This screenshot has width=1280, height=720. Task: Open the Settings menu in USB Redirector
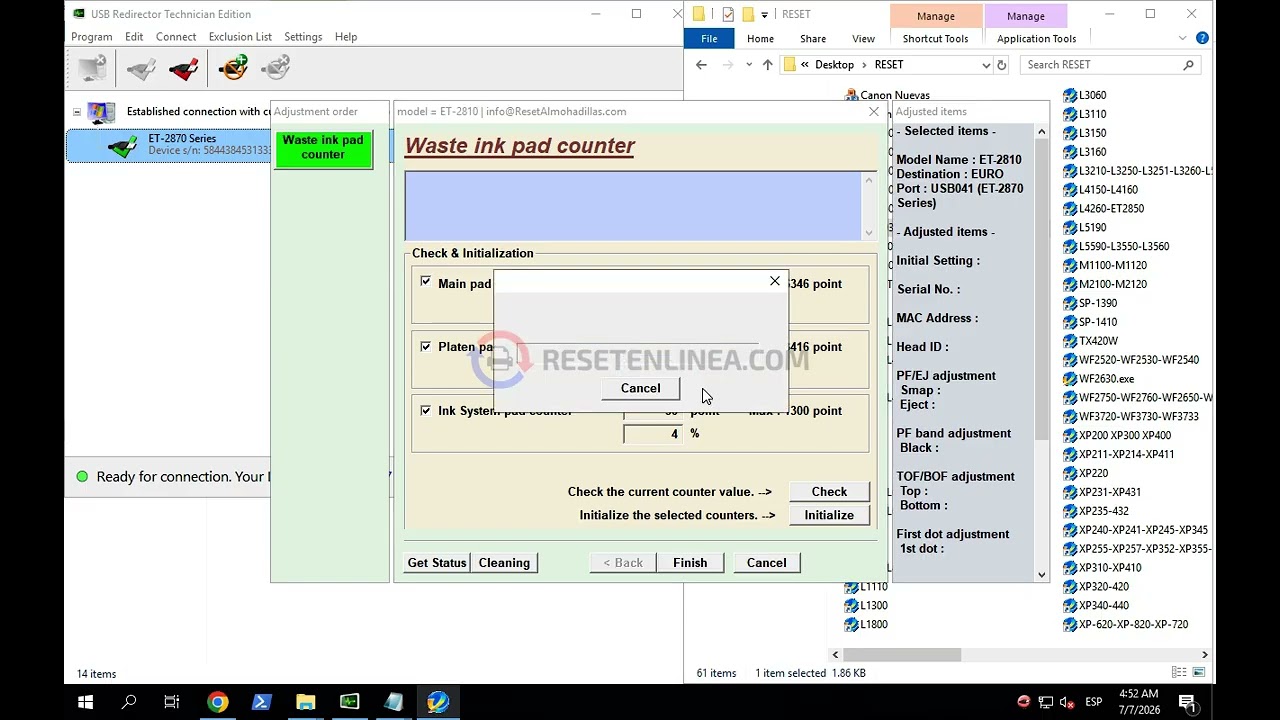pyautogui.click(x=303, y=37)
